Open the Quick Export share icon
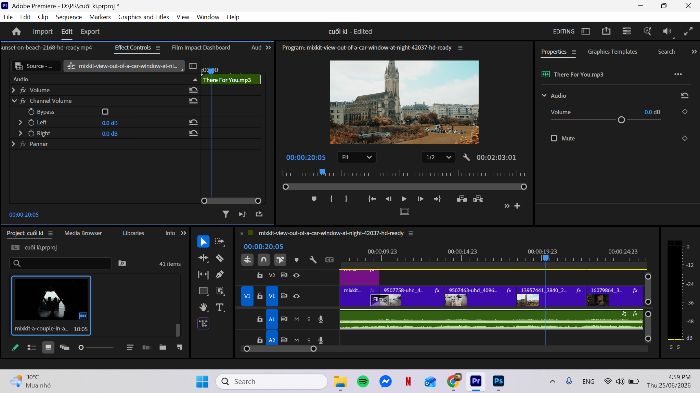 pos(606,31)
